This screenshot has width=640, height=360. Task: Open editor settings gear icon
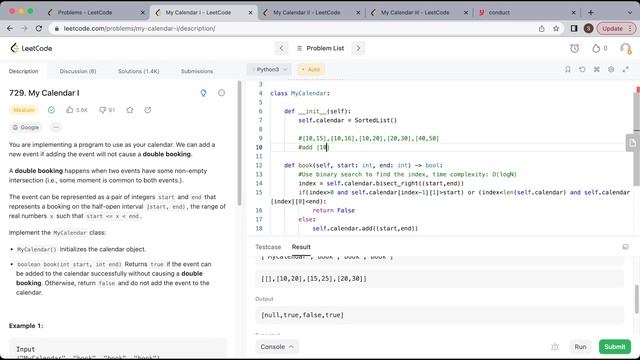click(611, 69)
